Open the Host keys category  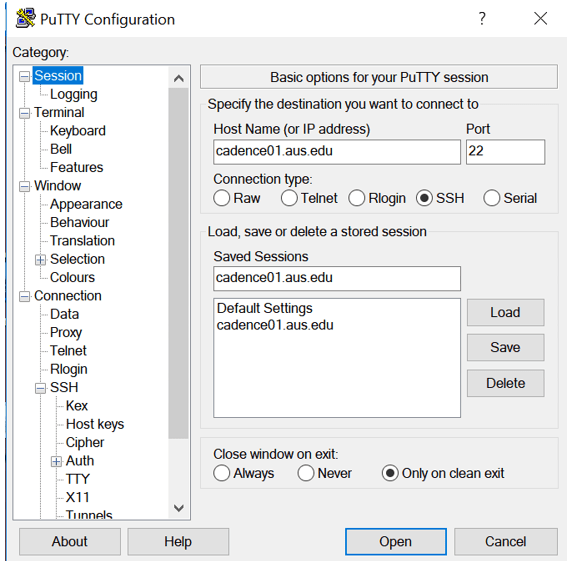[95, 424]
